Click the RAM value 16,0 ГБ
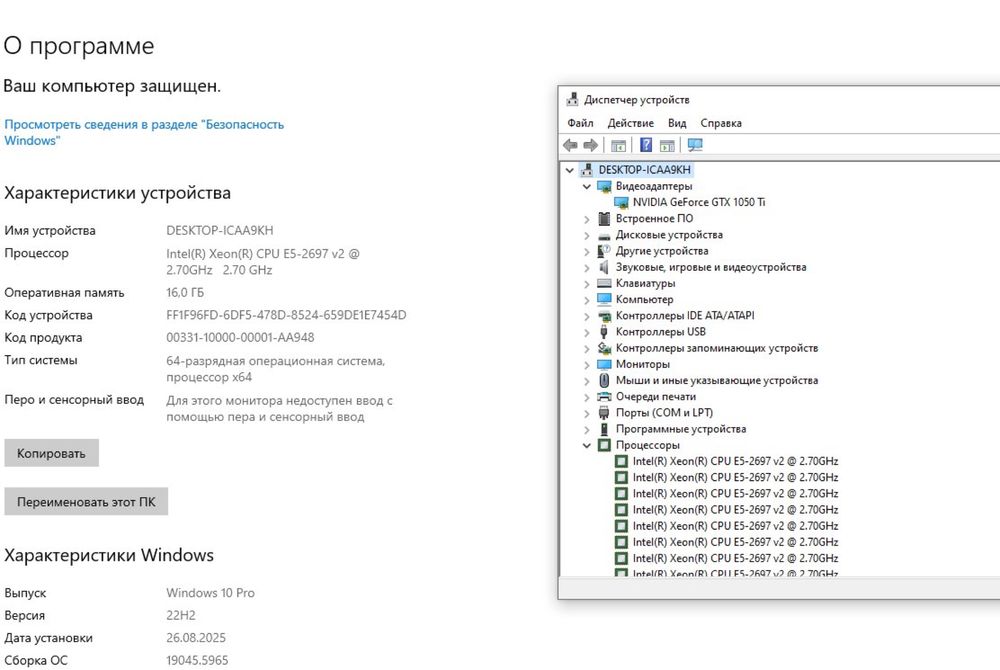This screenshot has width=1000, height=670. (185, 293)
